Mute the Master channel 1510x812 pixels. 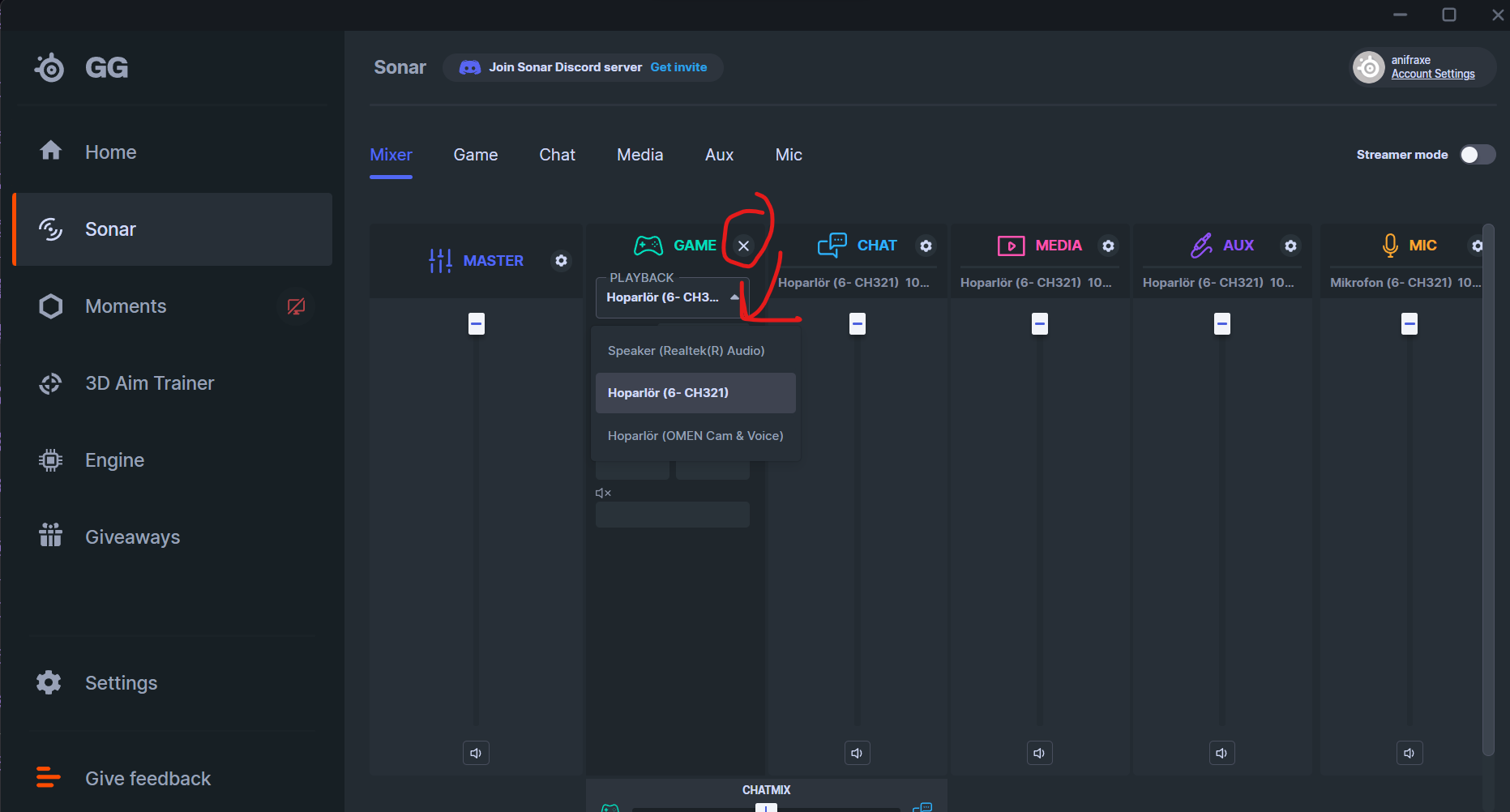476,753
